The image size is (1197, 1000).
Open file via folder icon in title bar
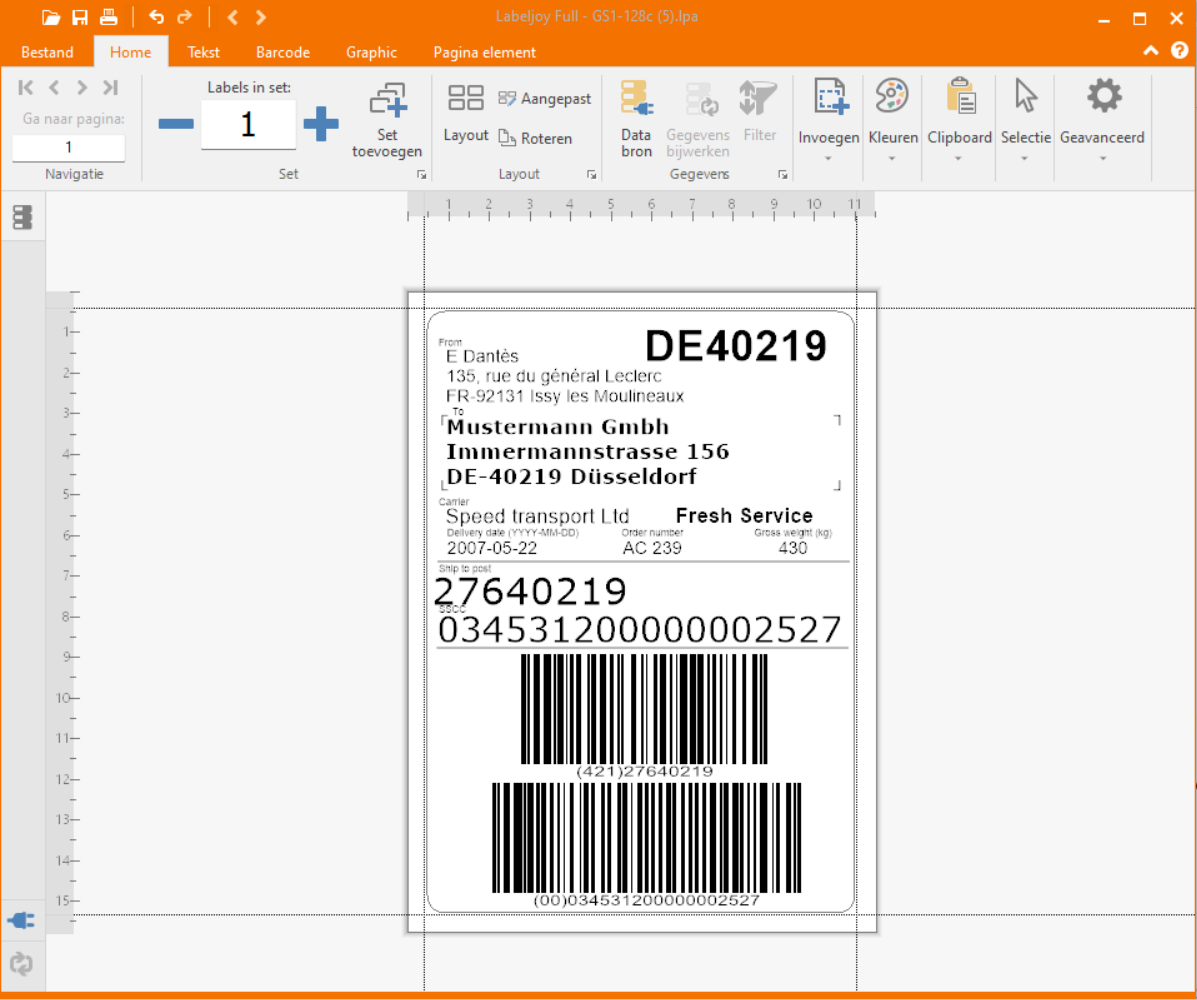tap(50, 17)
